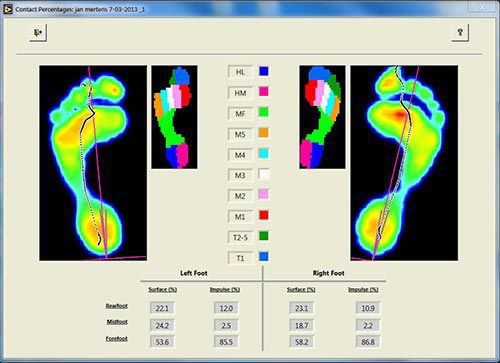Select the HM magenta color swatch

click(264, 92)
